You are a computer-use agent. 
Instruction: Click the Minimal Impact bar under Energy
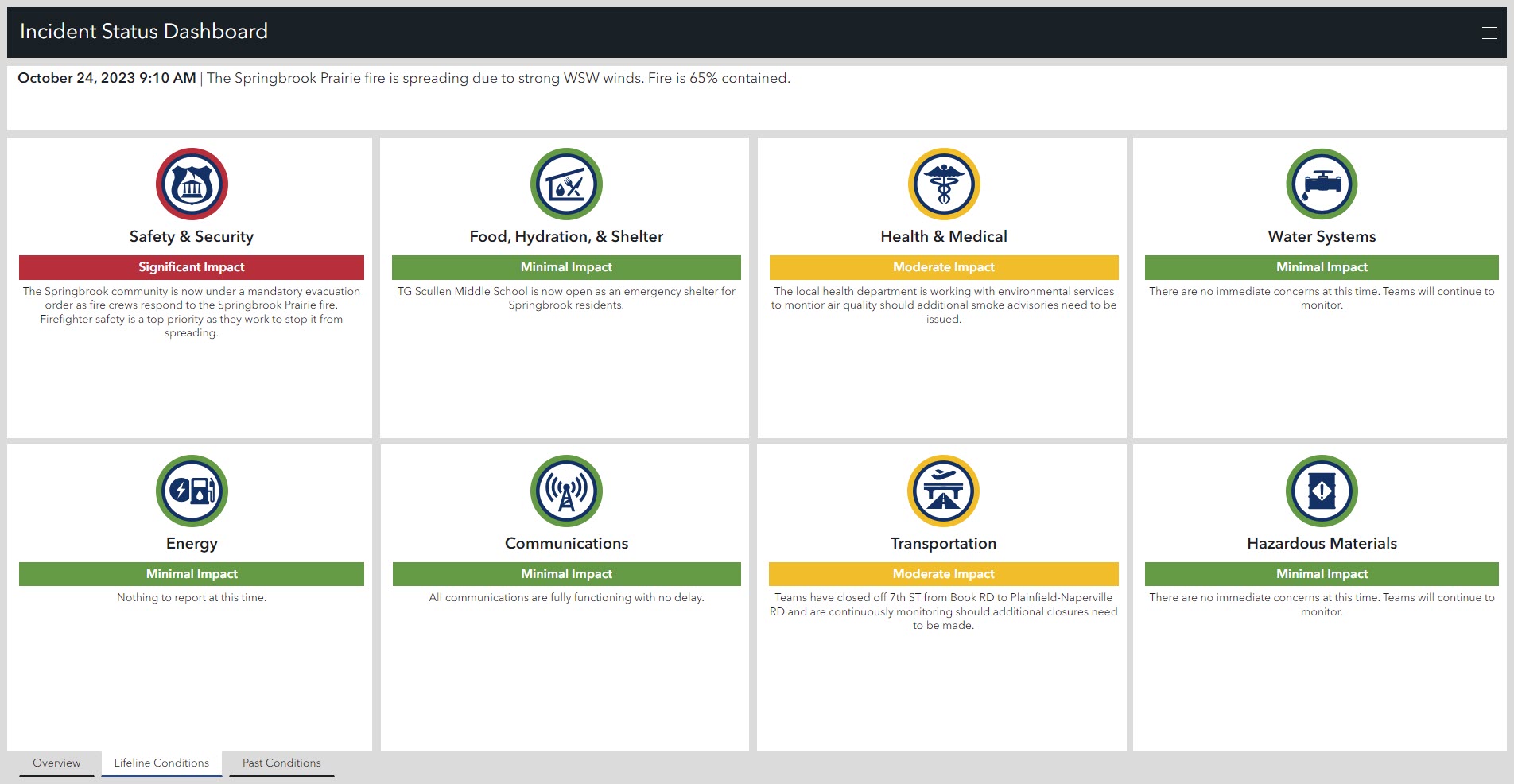pyautogui.click(x=191, y=573)
